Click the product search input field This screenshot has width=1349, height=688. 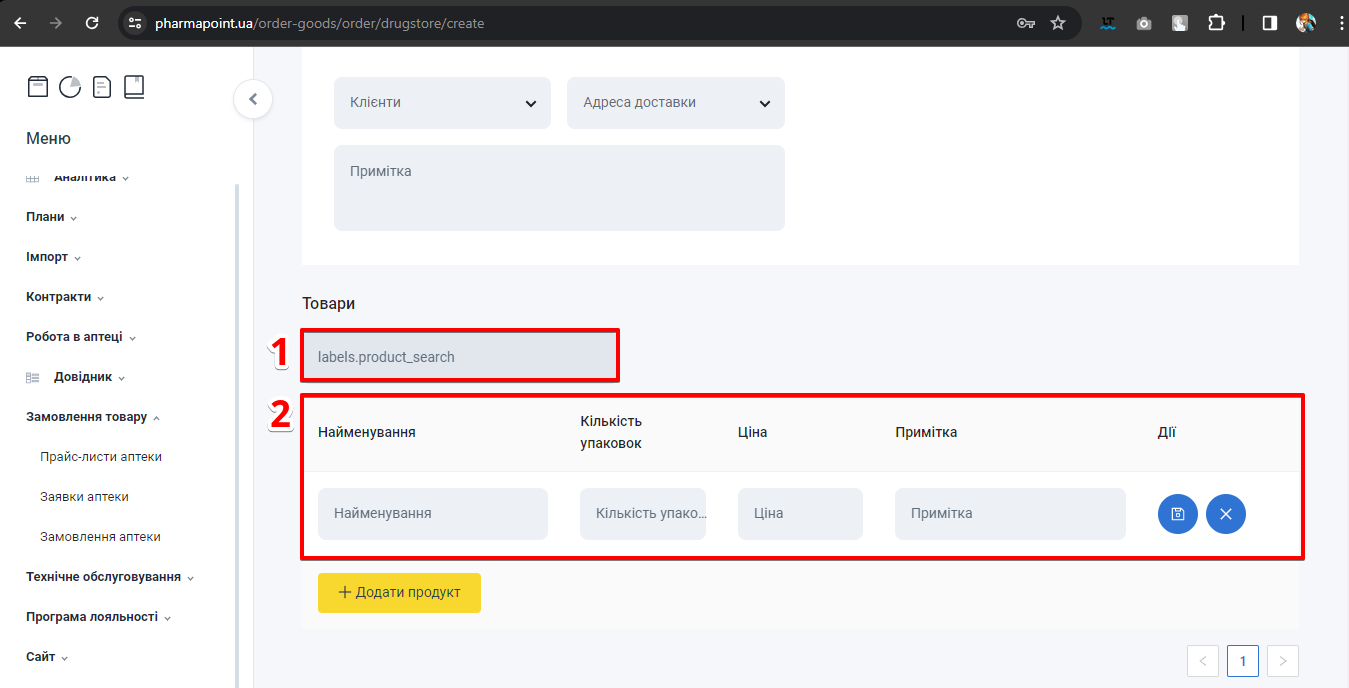click(x=460, y=357)
